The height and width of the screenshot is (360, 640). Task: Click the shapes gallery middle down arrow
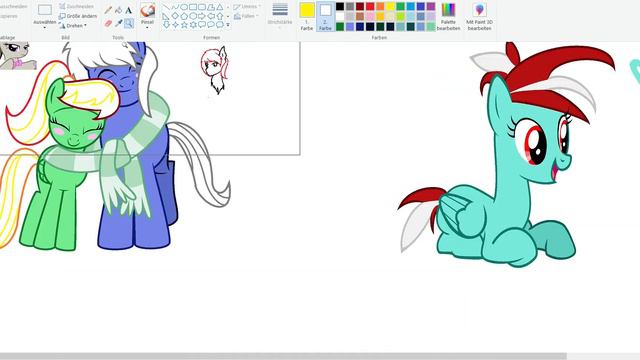[228, 16]
